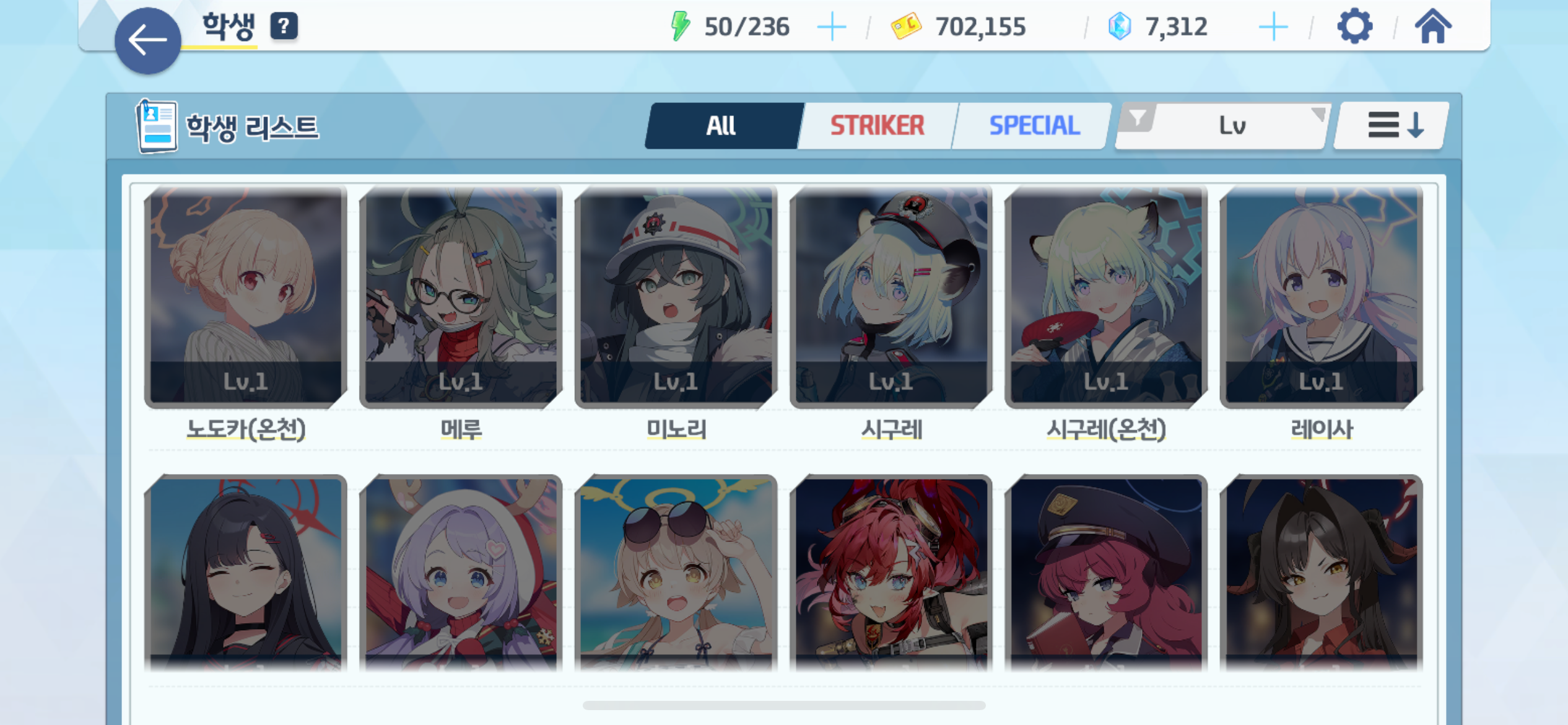The image size is (1568, 725).
Task: Add stamina with the plus beside 50/236
Action: 831,27
